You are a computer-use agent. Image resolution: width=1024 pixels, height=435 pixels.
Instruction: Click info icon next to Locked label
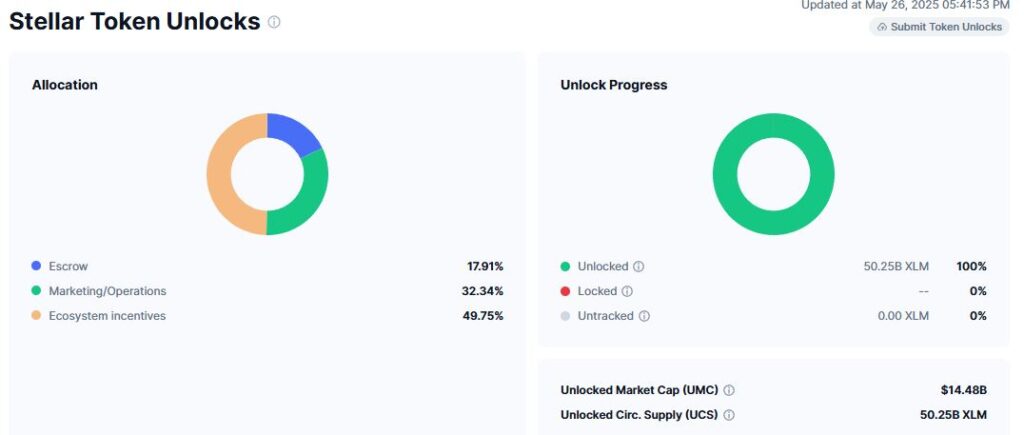627,292
